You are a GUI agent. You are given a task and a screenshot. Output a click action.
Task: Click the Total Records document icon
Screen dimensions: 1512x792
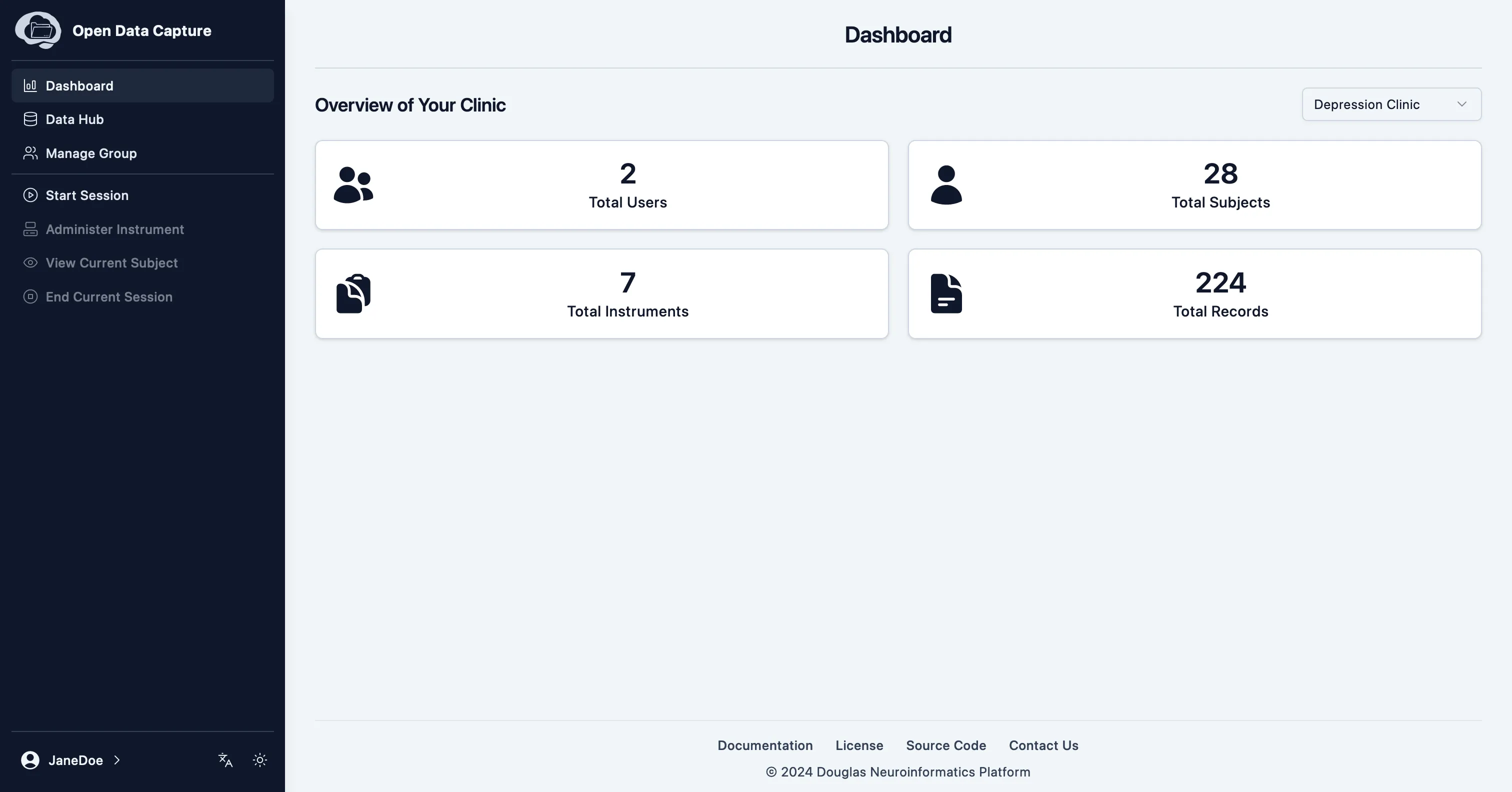click(946, 293)
